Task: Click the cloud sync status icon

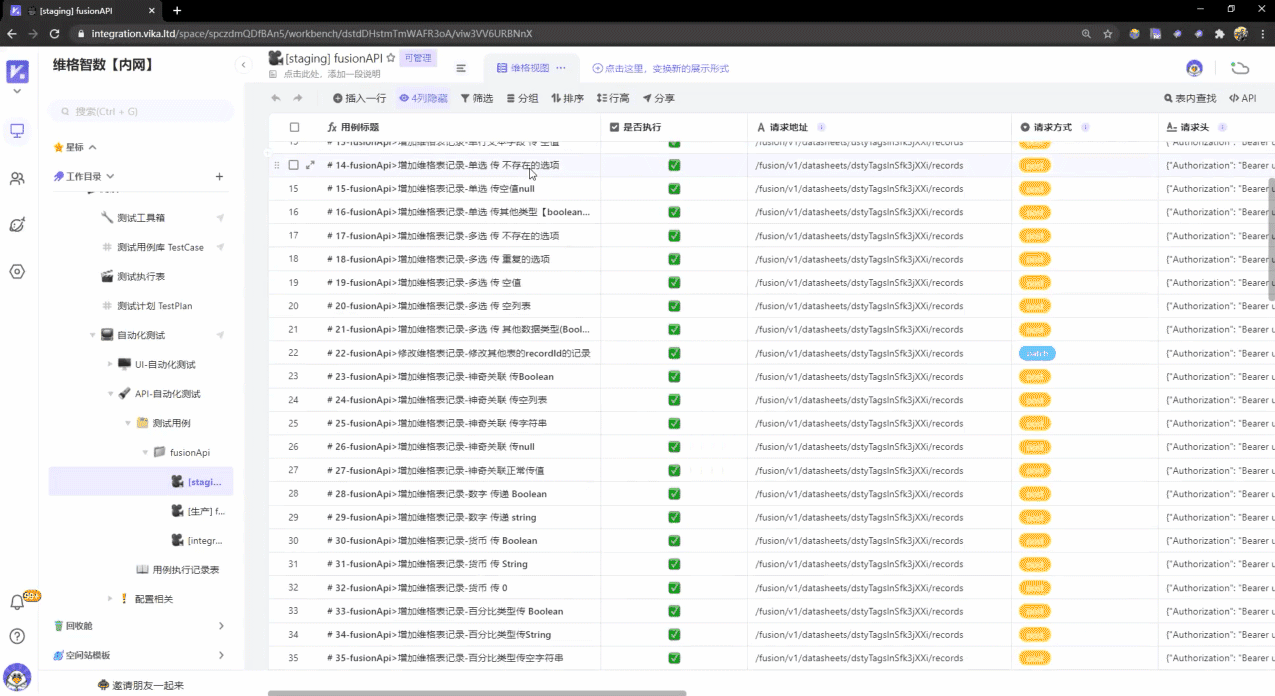Action: pyautogui.click(x=1240, y=68)
